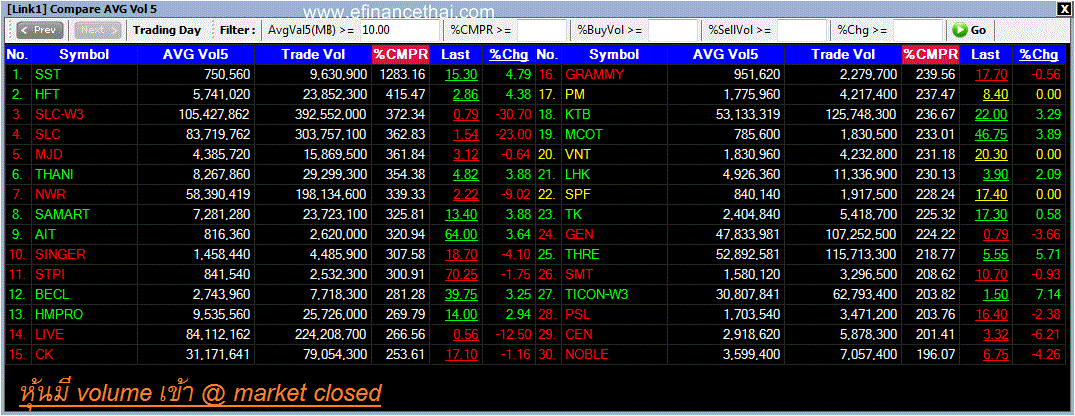Click the %BuyVol filter input box
This screenshot has height=416, width=1075.
click(673, 30)
